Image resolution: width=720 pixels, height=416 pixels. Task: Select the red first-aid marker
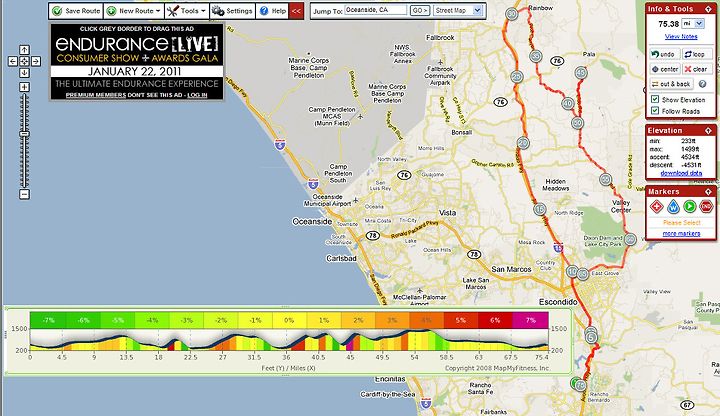coord(657,206)
